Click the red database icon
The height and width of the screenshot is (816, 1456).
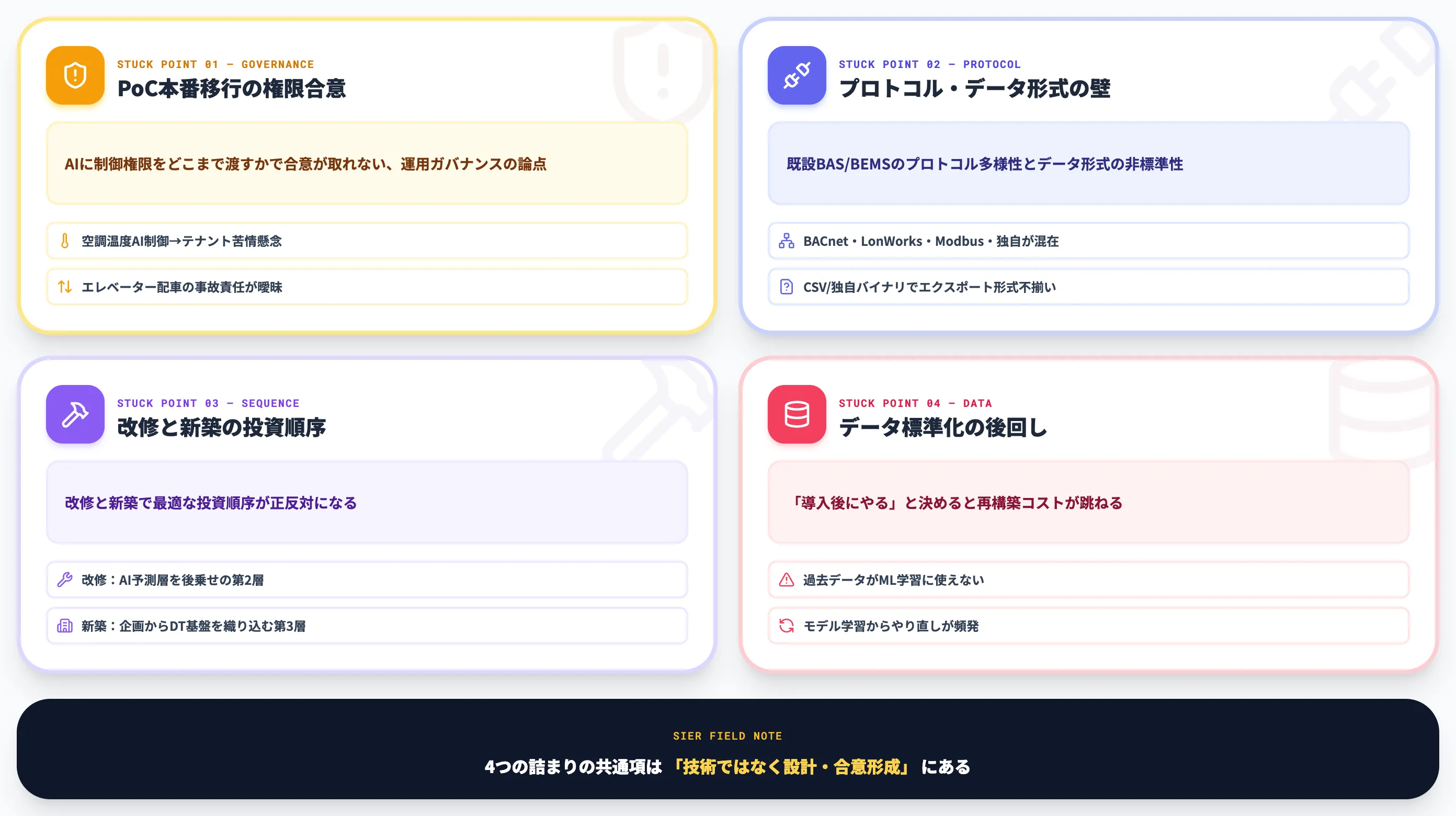797,414
